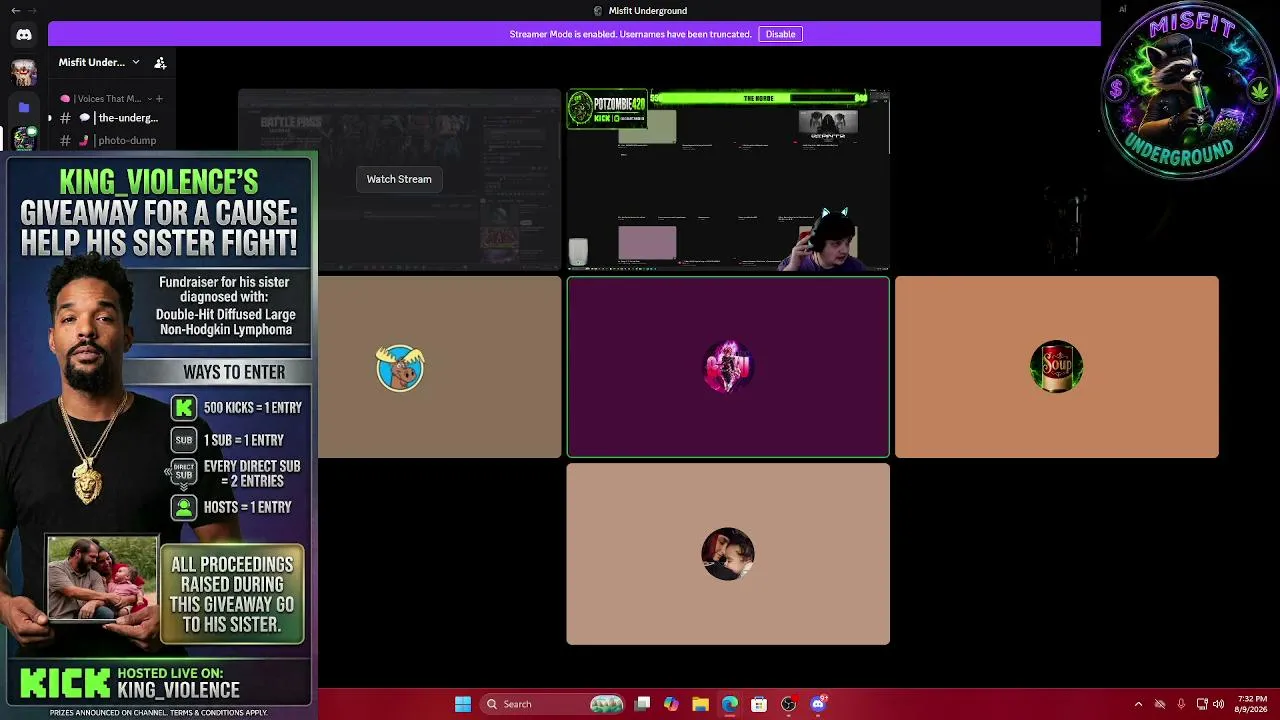Image resolution: width=1280 pixels, height=720 pixels.
Task: Click the Watch Stream button
Action: [x=399, y=179]
